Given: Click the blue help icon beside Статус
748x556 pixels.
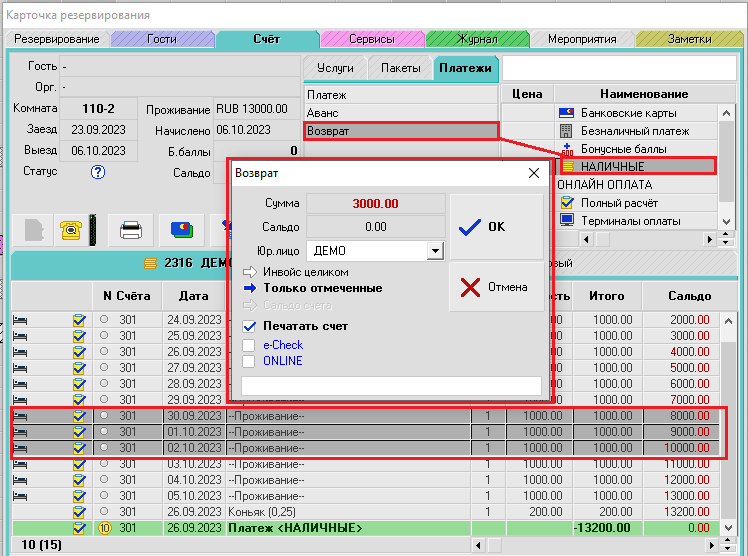Looking at the screenshot, I should (x=98, y=172).
